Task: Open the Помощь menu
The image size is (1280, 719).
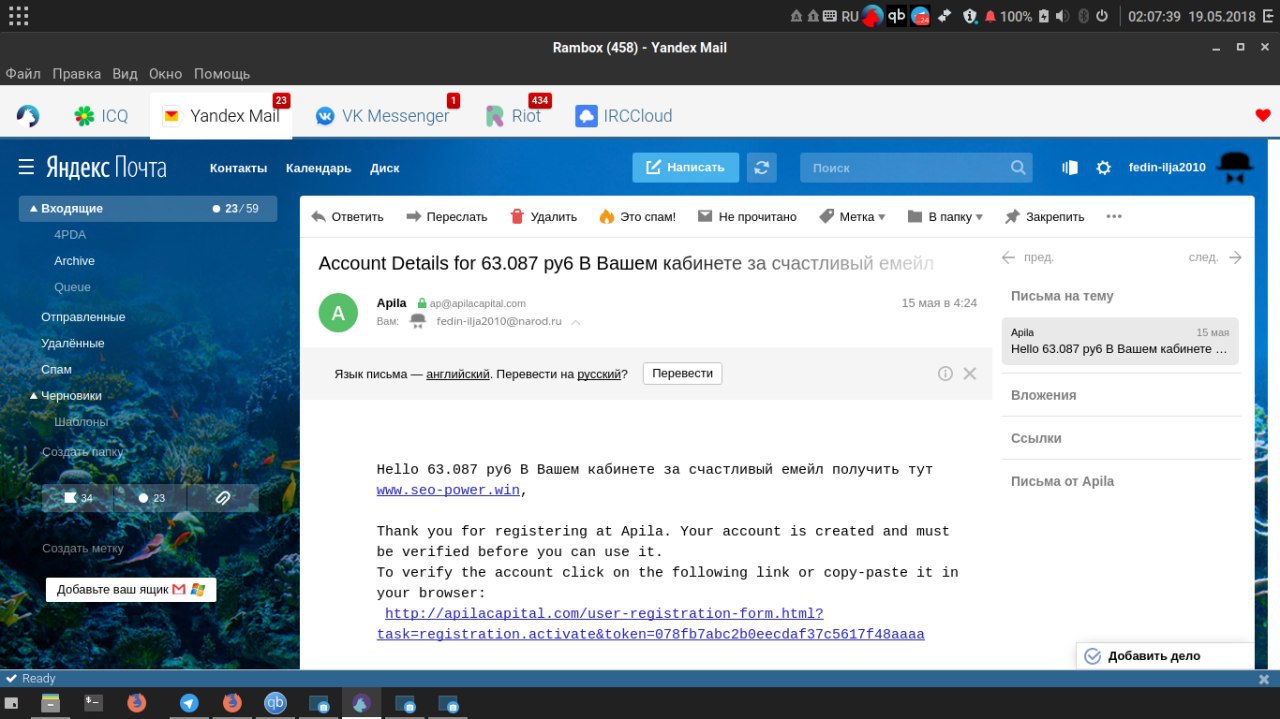Action: (222, 74)
